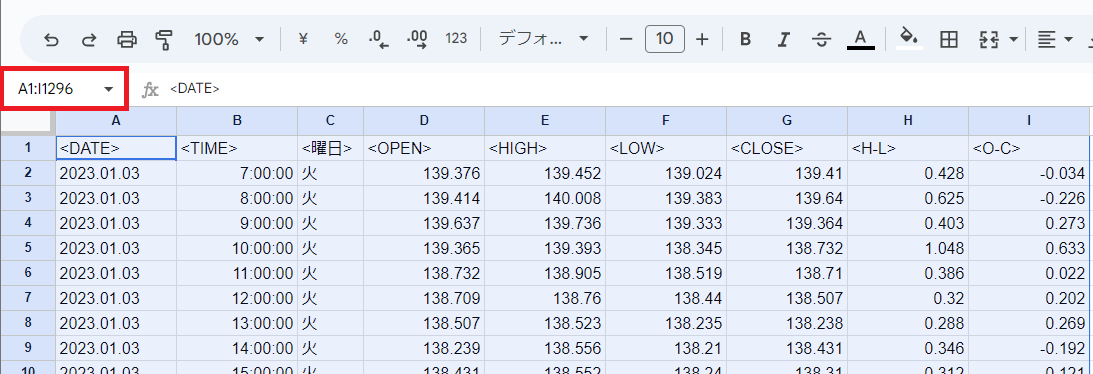This screenshot has width=1093, height=374.
Task: Click cell with value -0.226
Action: (x=1029, y=198)
